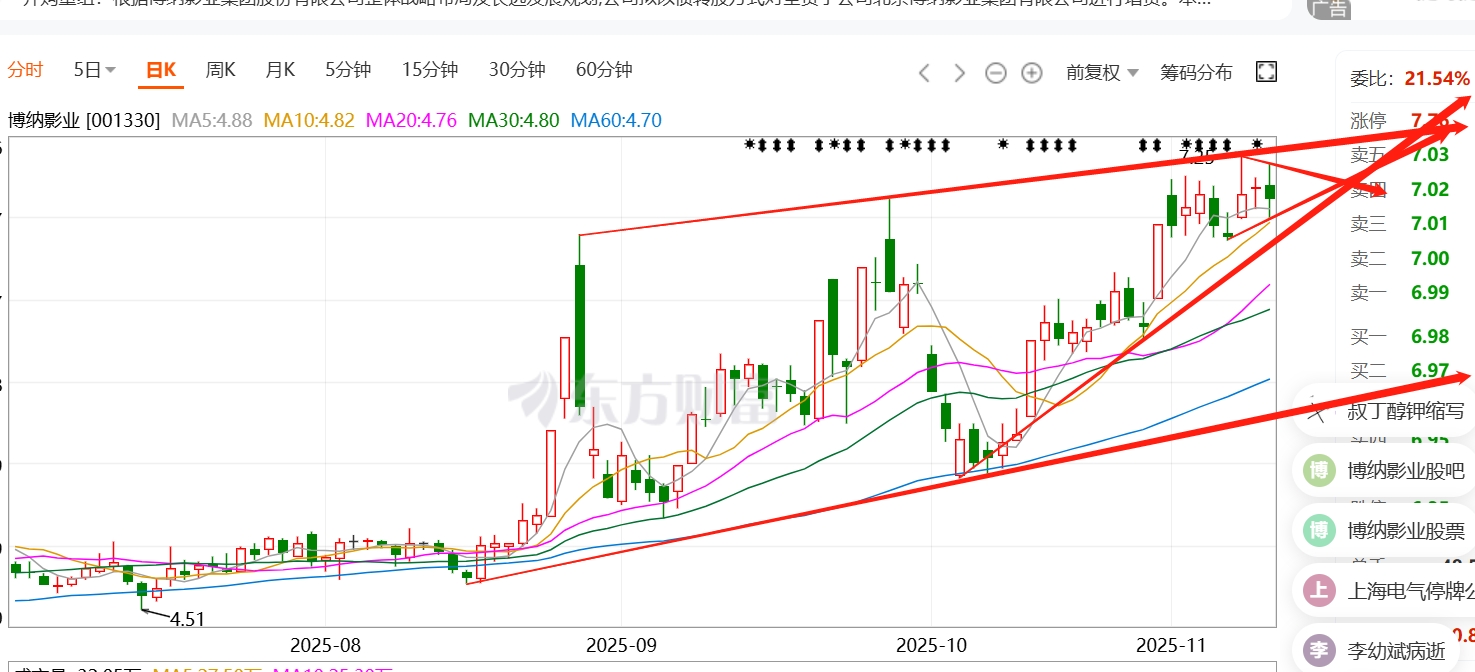Open the 李幼斌病逝 news link
Viewport: 1475px width, 672px height.
coord(1396,652)
